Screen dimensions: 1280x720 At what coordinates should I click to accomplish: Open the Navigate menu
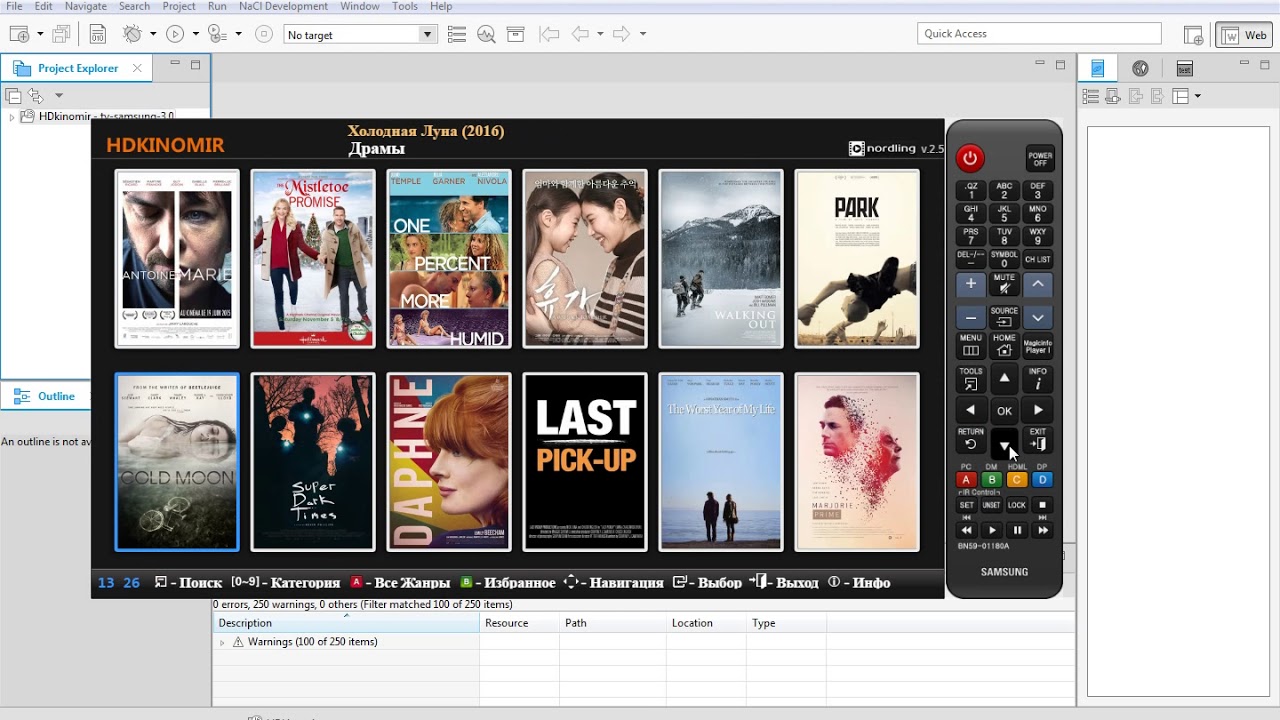86,6
